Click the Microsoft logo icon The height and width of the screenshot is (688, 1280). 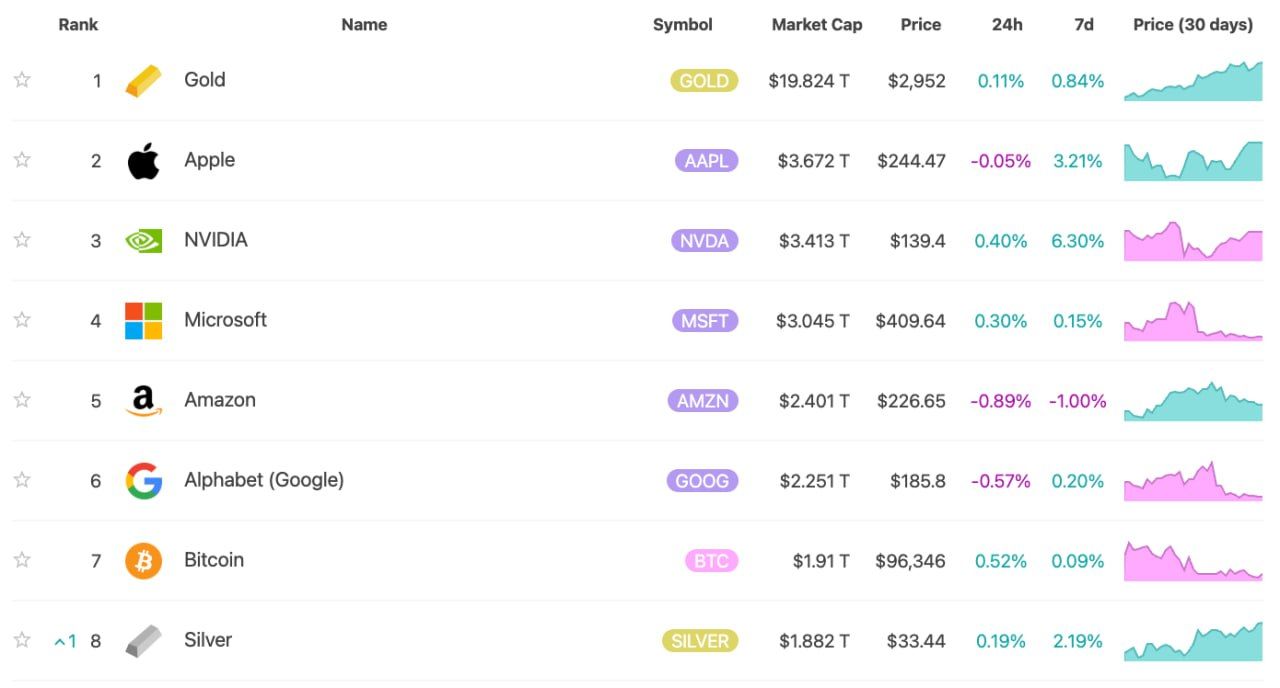click(143, 321)
